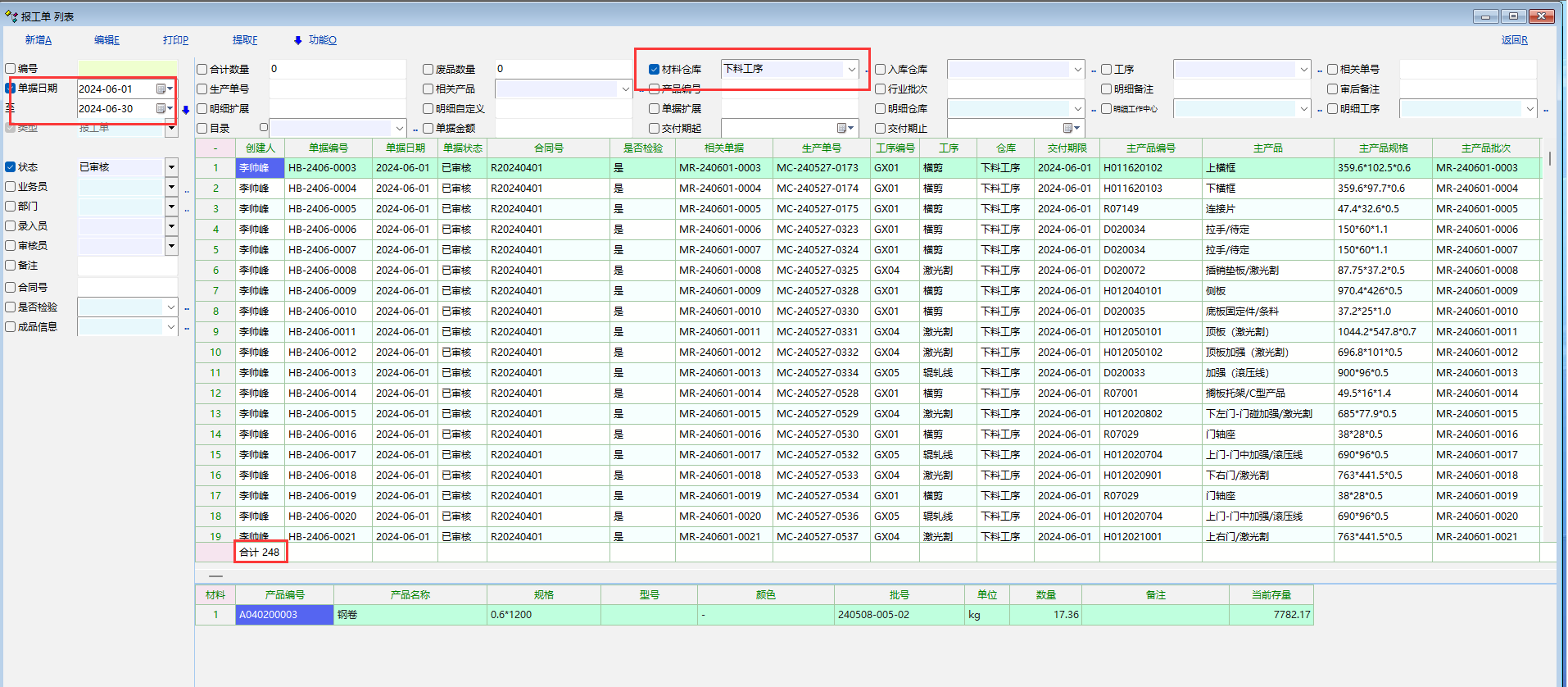1568x687 pixels.
Task: Toggle the 状态 checkbox off
Action: pyautogui.click(x=11, y=167)
